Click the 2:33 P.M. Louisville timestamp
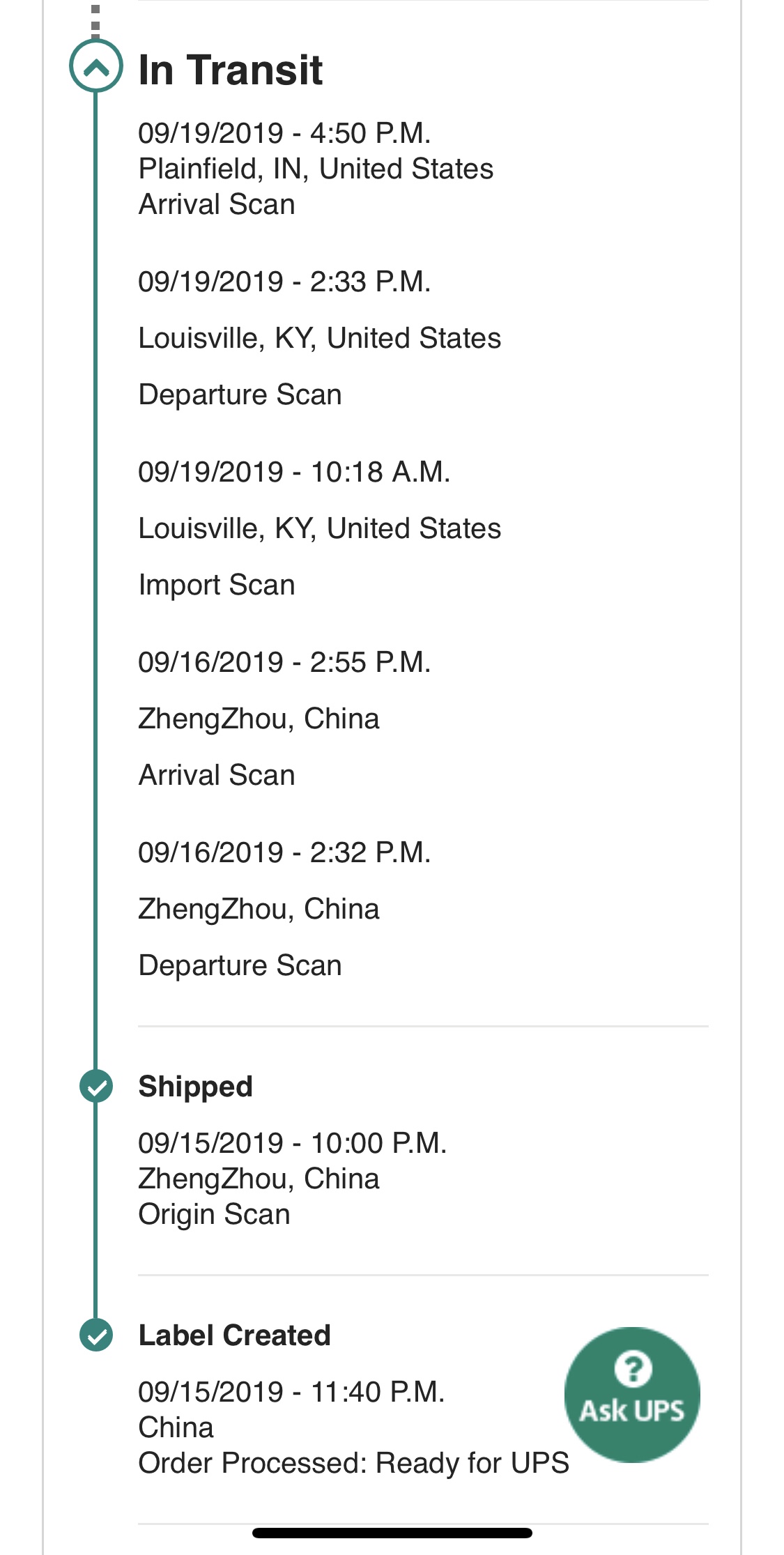The image size is (784, 1555). pyautogui.click(x=284, y=282)
